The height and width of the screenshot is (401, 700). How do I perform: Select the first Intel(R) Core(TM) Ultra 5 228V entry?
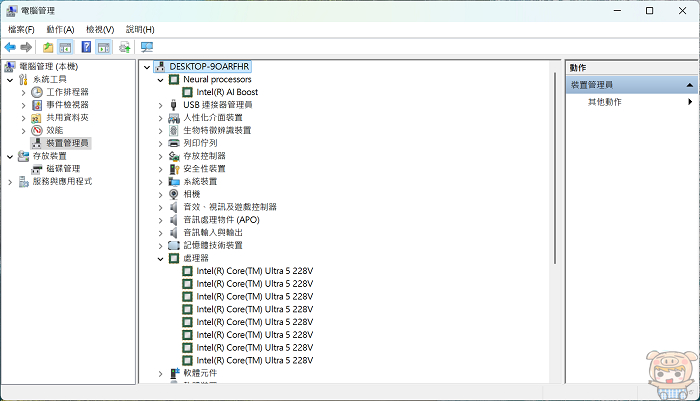[254, 271]
